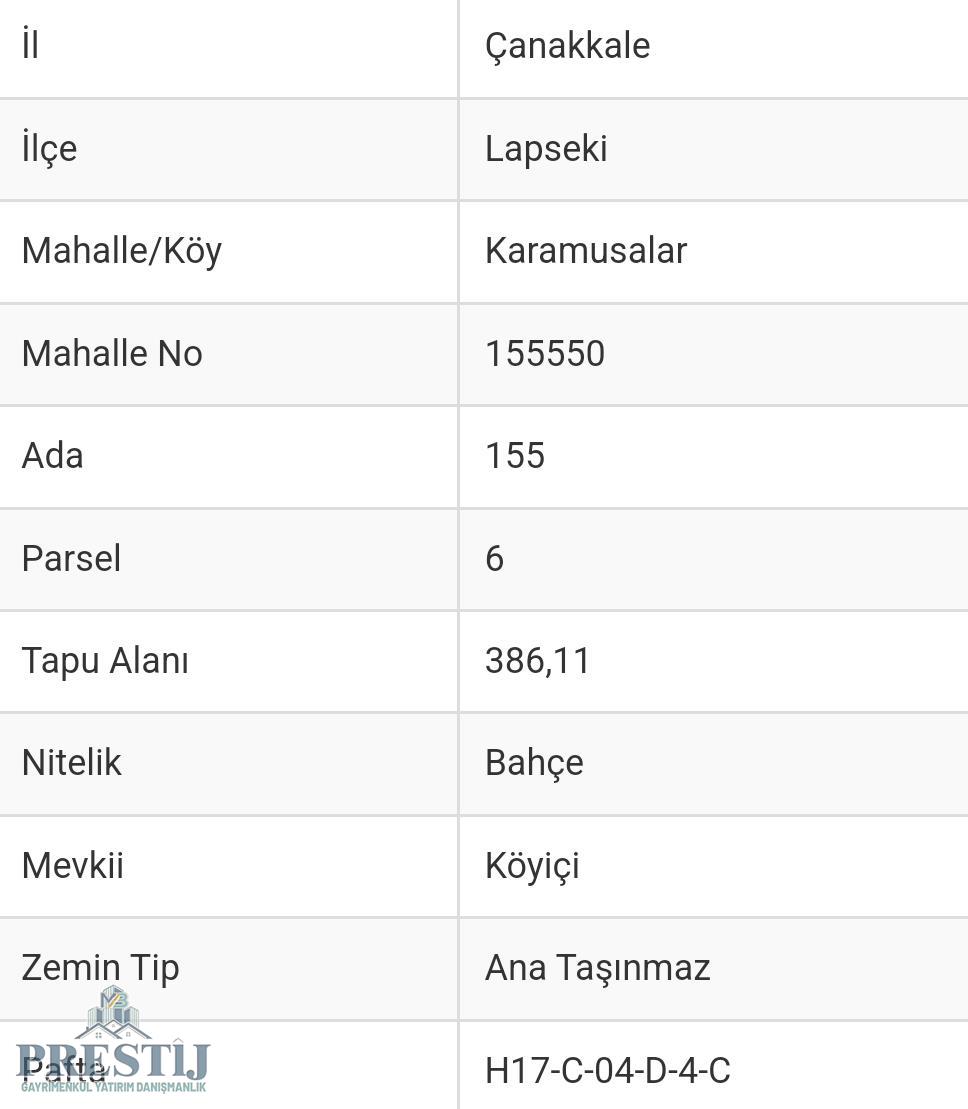968x1109 pixels.
Task: Click the Lapseki district value
Action: pos(546,149)
